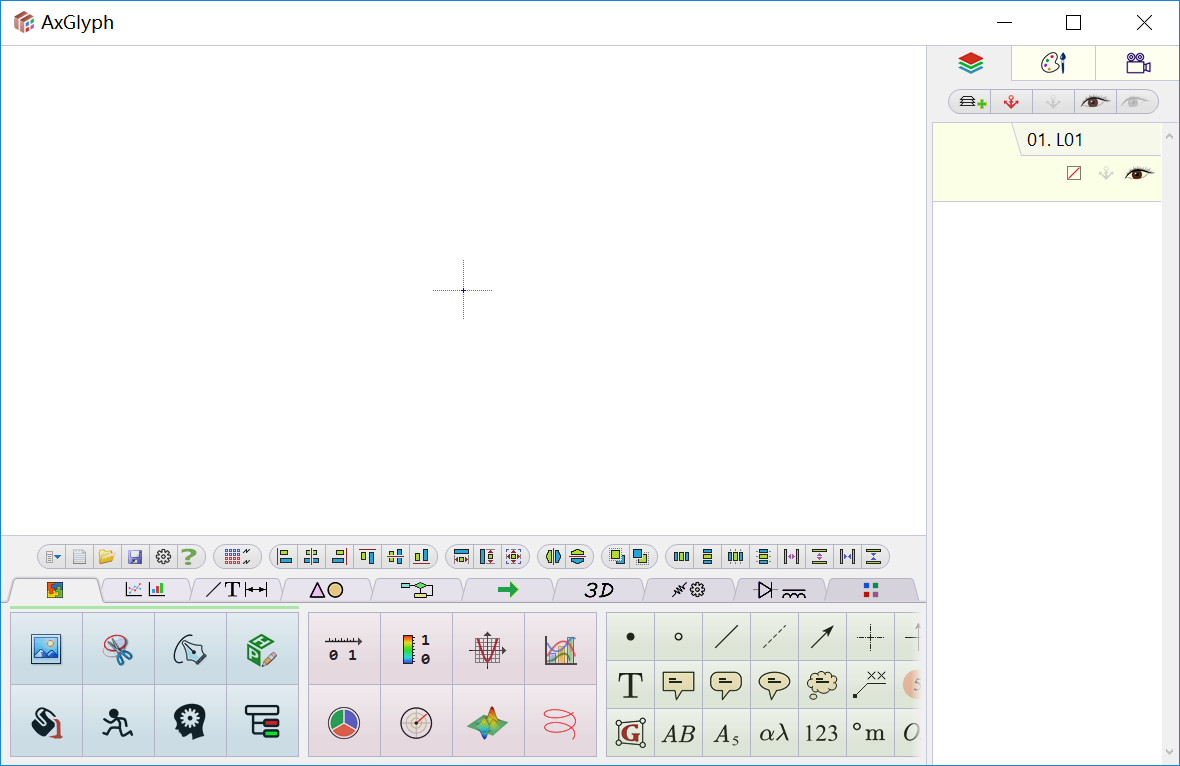Select the scissors clipping tool

[x=118, y=649]
